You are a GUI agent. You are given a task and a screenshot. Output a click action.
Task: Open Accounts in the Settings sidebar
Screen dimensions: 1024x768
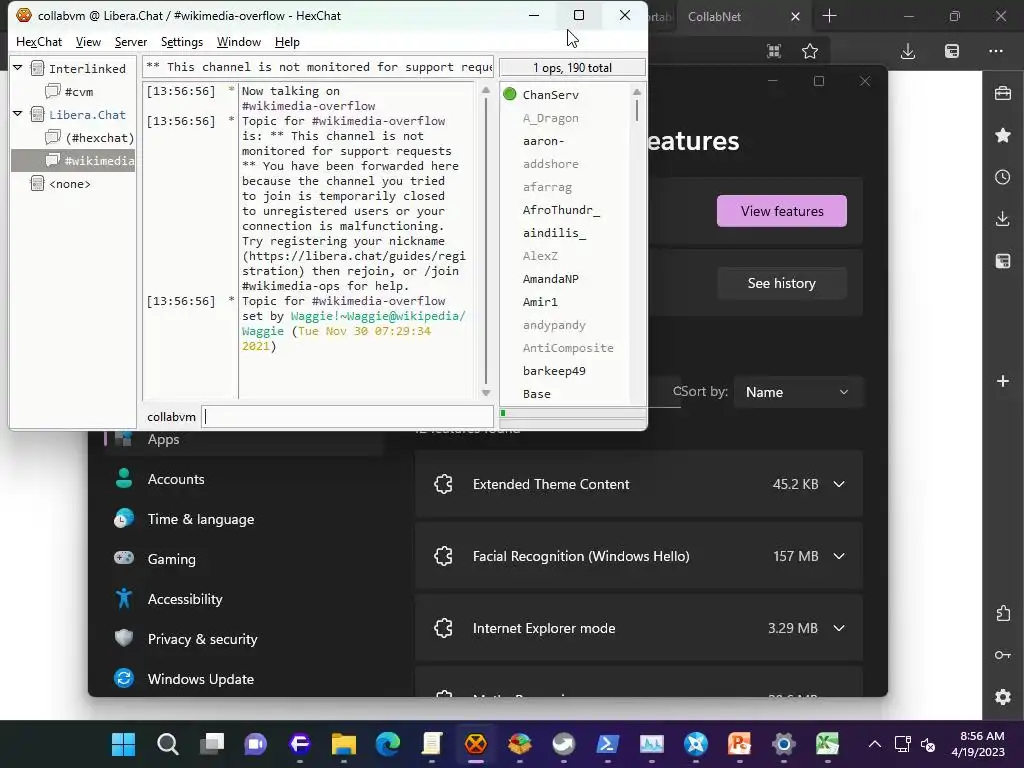176,479
